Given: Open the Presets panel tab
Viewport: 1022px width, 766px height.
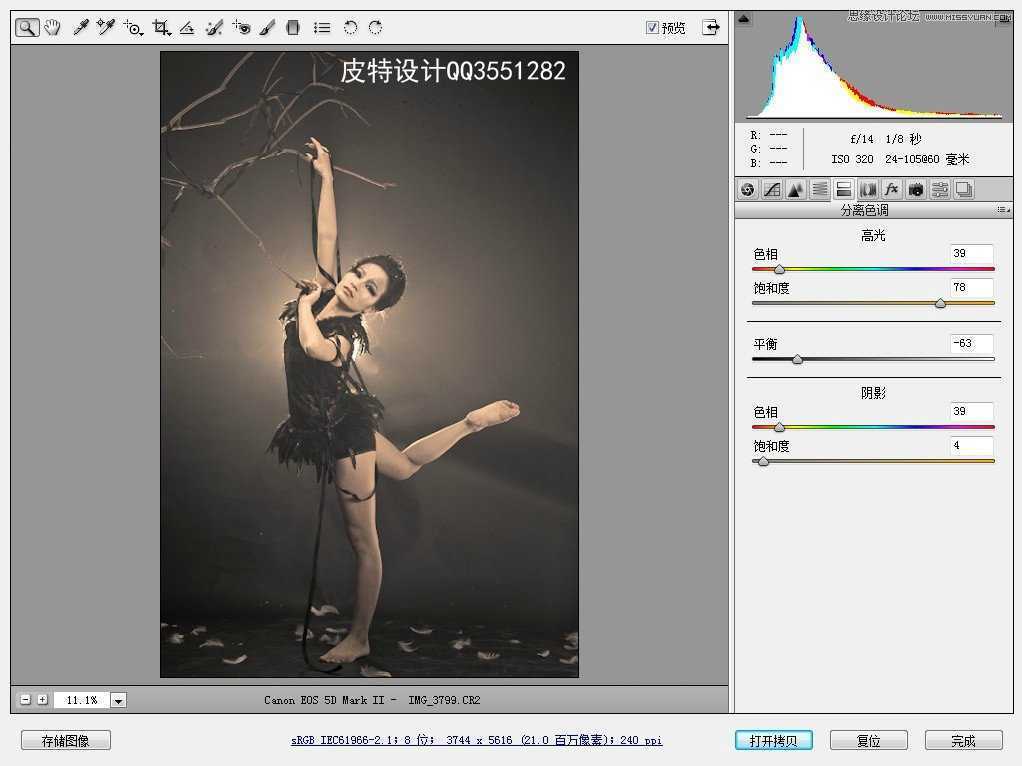Looking at the screenshot, I should click(x=940, y=190).
